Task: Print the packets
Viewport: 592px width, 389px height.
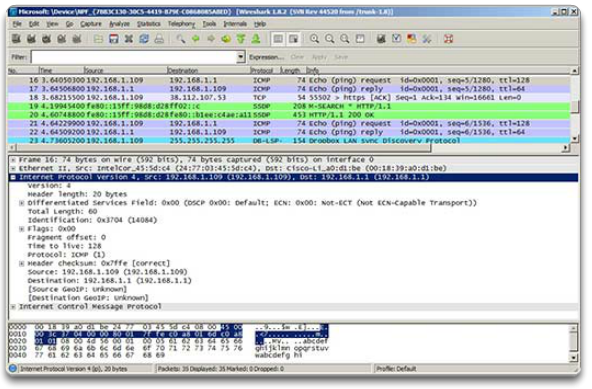Action: pos(159,39)
